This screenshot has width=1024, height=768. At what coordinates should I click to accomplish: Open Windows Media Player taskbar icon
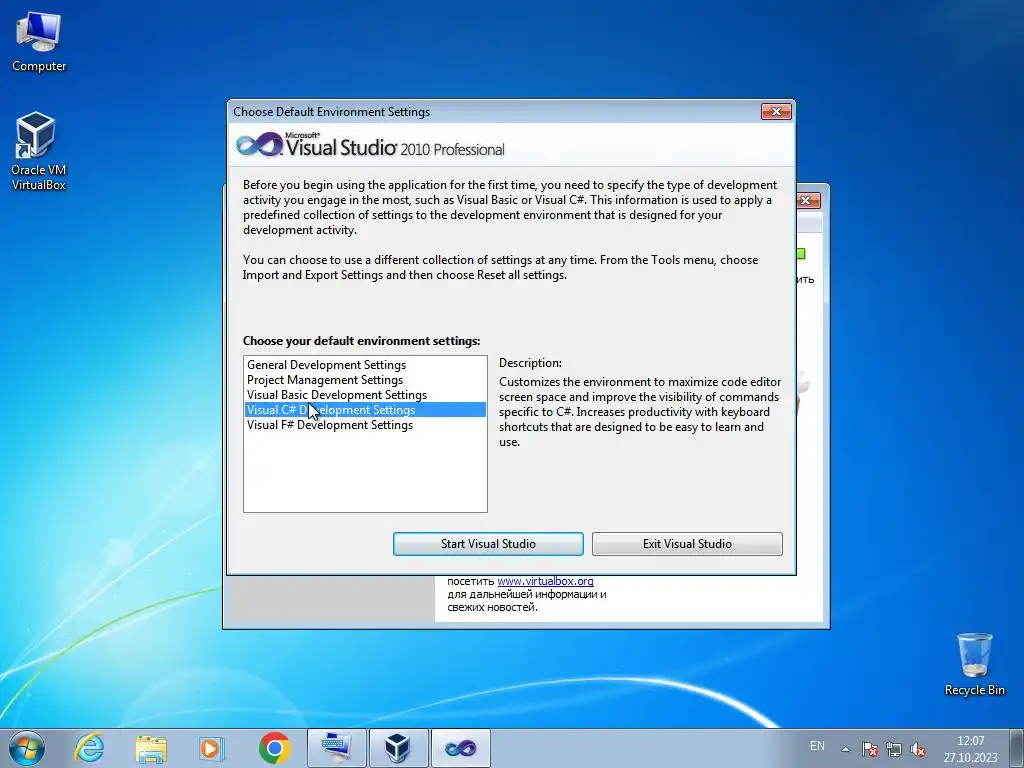click(212, 748)
